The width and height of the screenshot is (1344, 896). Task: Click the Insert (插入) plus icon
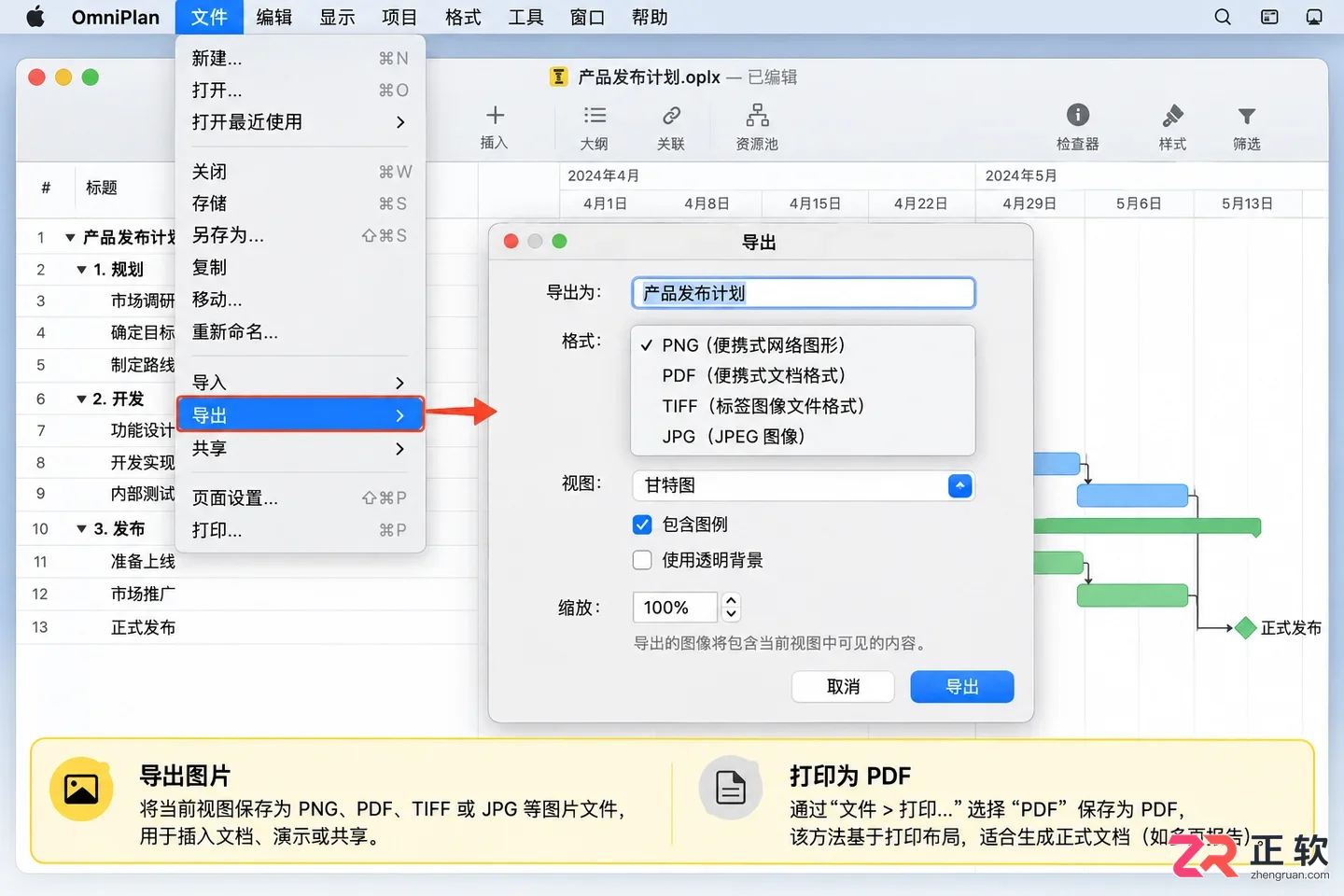(x=495, y=116)
